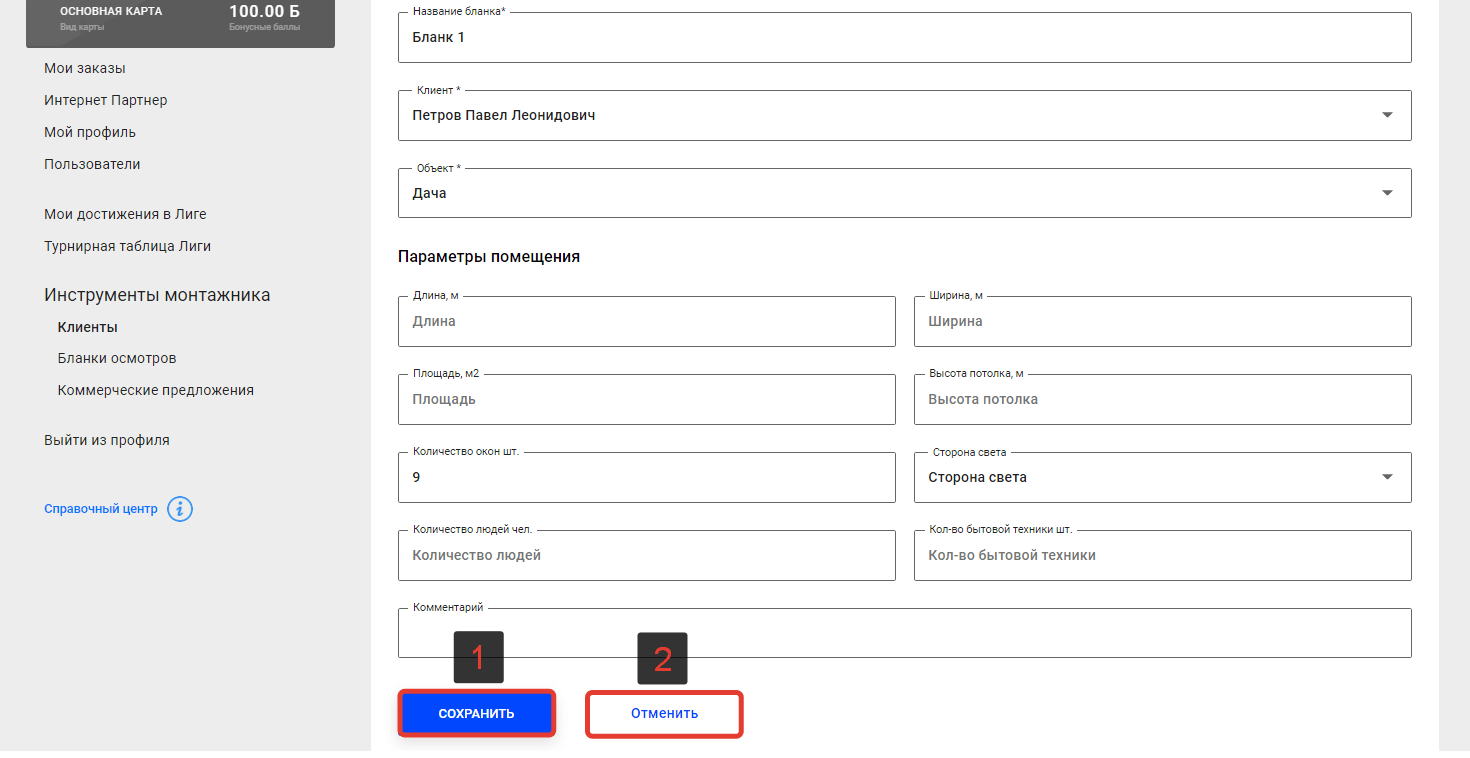
Task: Click the Название бланка field
Action: (904, 38)
